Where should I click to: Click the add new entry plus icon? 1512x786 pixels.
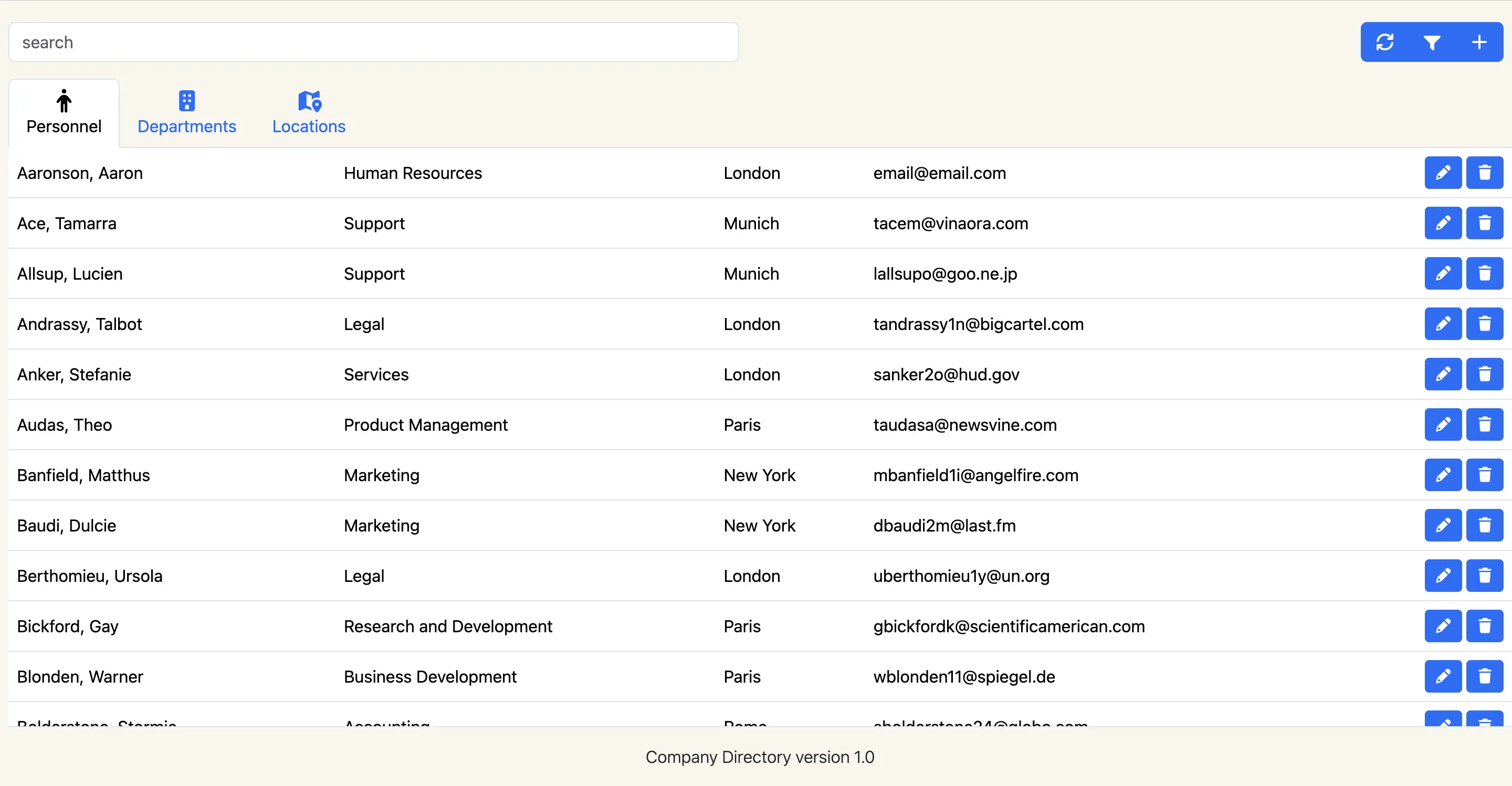pyautogui.click(x=1480, y=41)
